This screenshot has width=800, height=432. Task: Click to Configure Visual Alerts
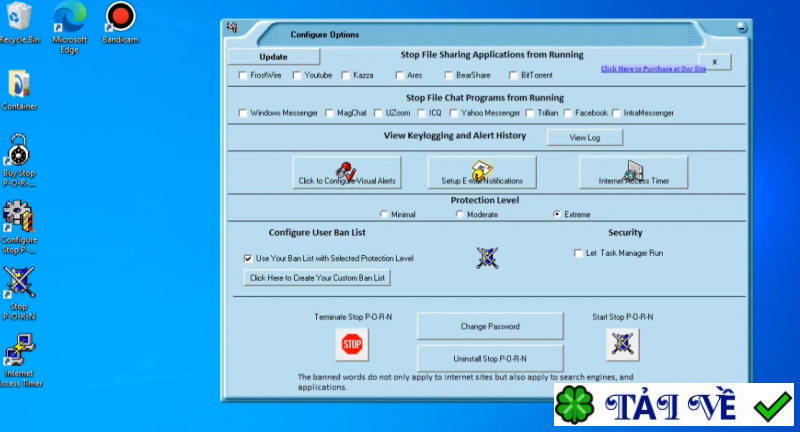(347, 172)
